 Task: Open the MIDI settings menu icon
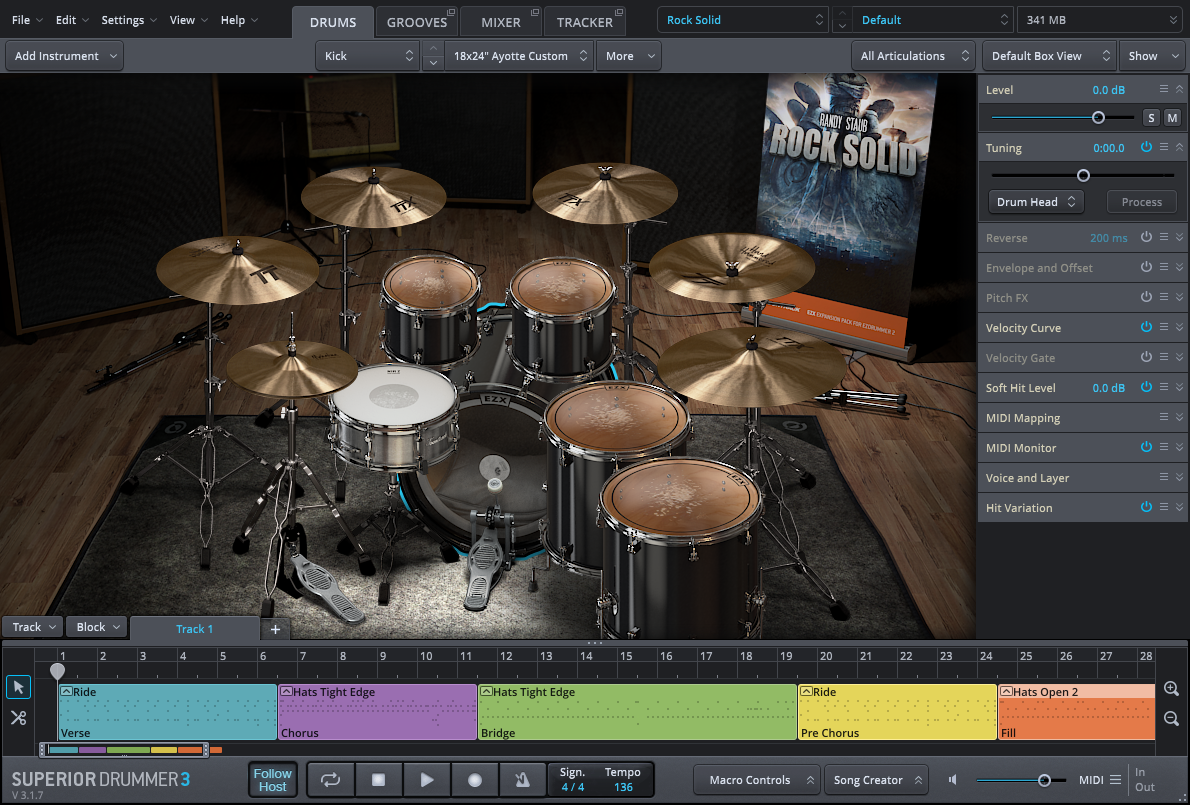pos(1115,780)
